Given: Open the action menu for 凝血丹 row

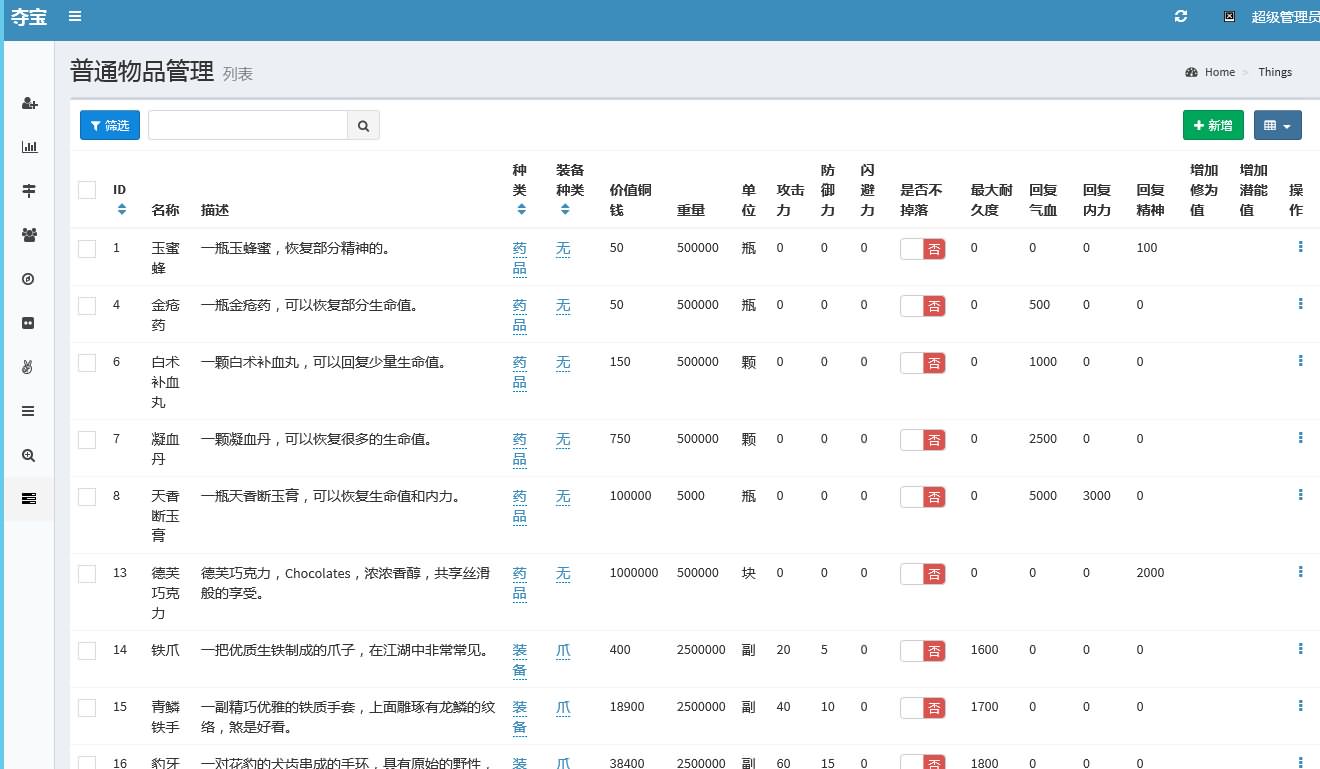Looking at the screenshot, I should pos(1300,438).
